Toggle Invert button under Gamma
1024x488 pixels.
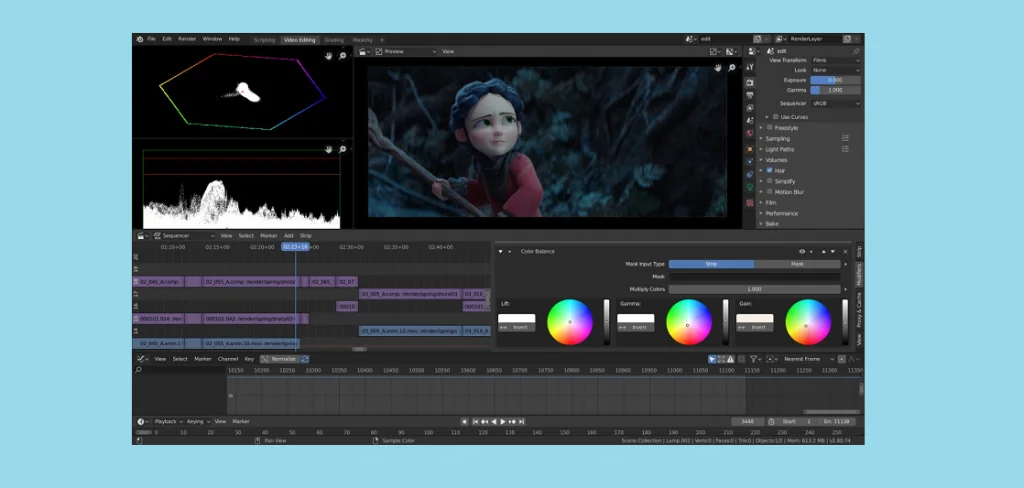635,327
